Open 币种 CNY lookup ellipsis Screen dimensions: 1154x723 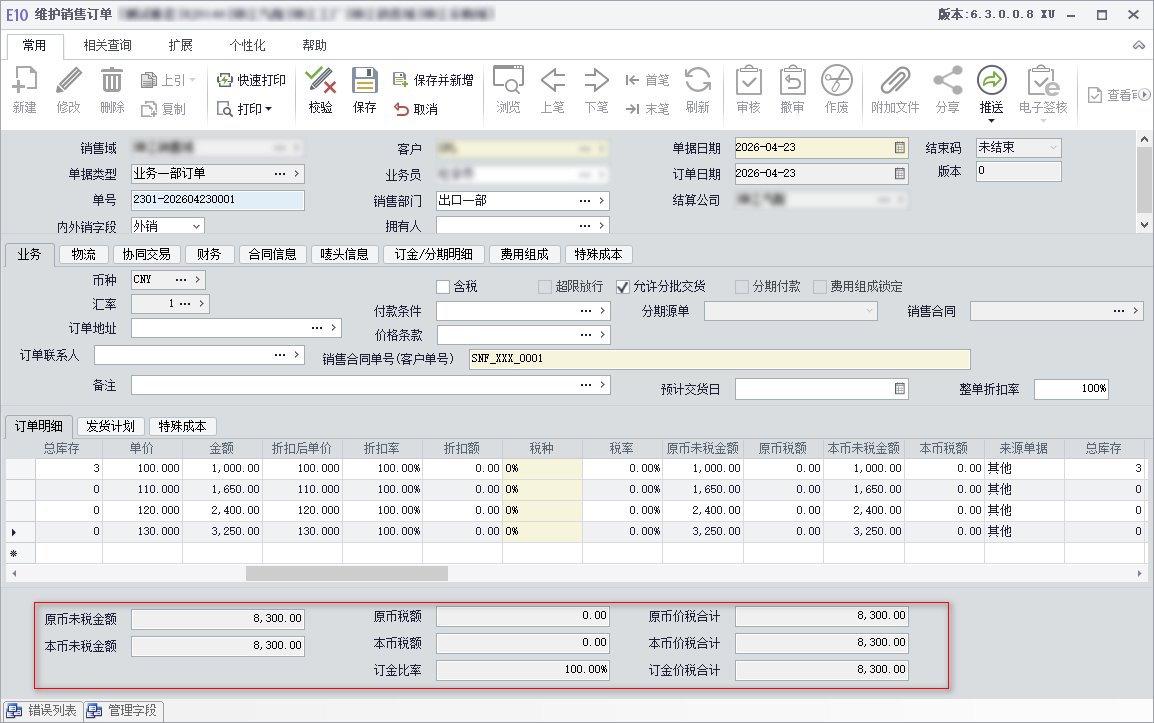click(181, 280)
